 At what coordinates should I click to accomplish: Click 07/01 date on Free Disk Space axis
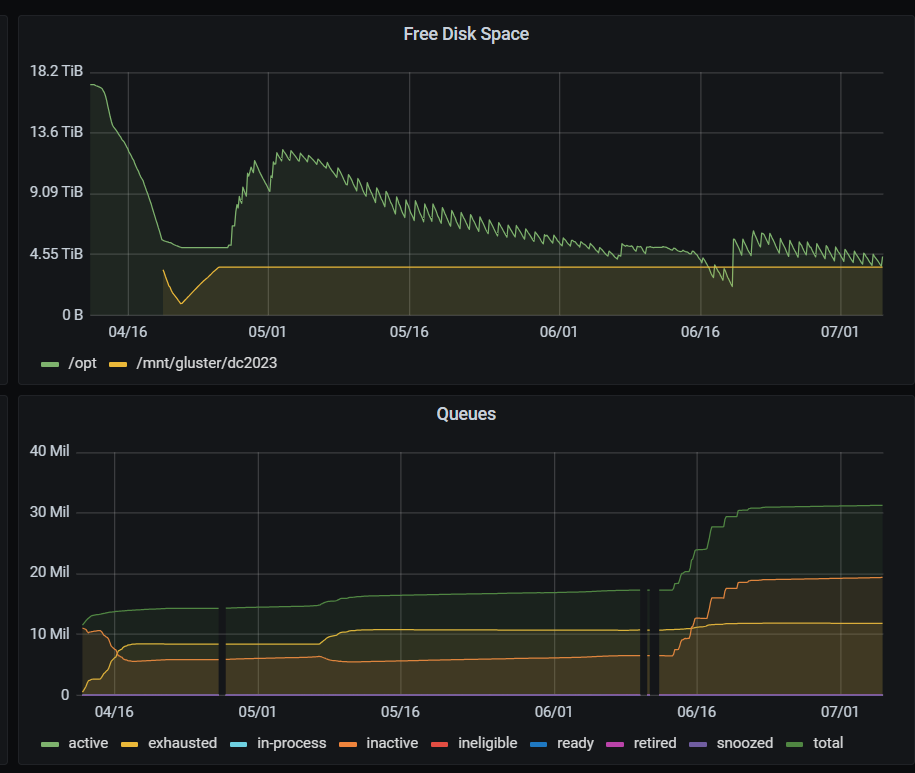coord(840,332)
